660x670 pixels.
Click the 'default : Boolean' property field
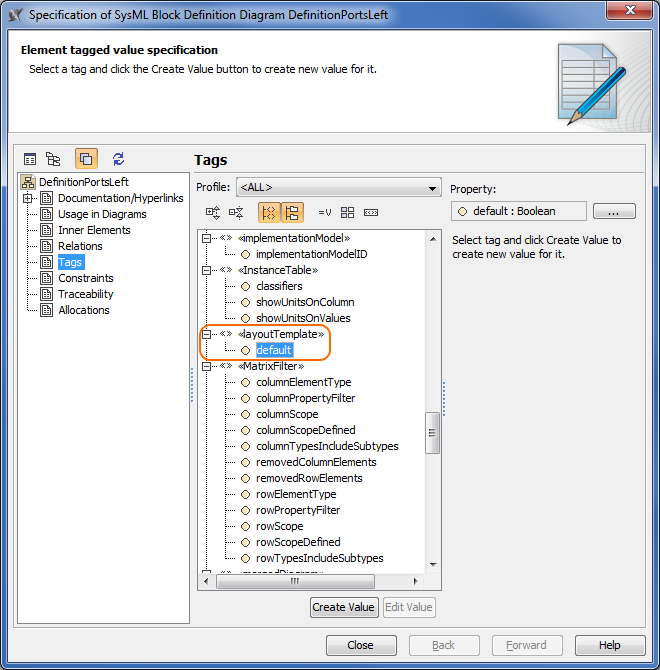point(519,211)
